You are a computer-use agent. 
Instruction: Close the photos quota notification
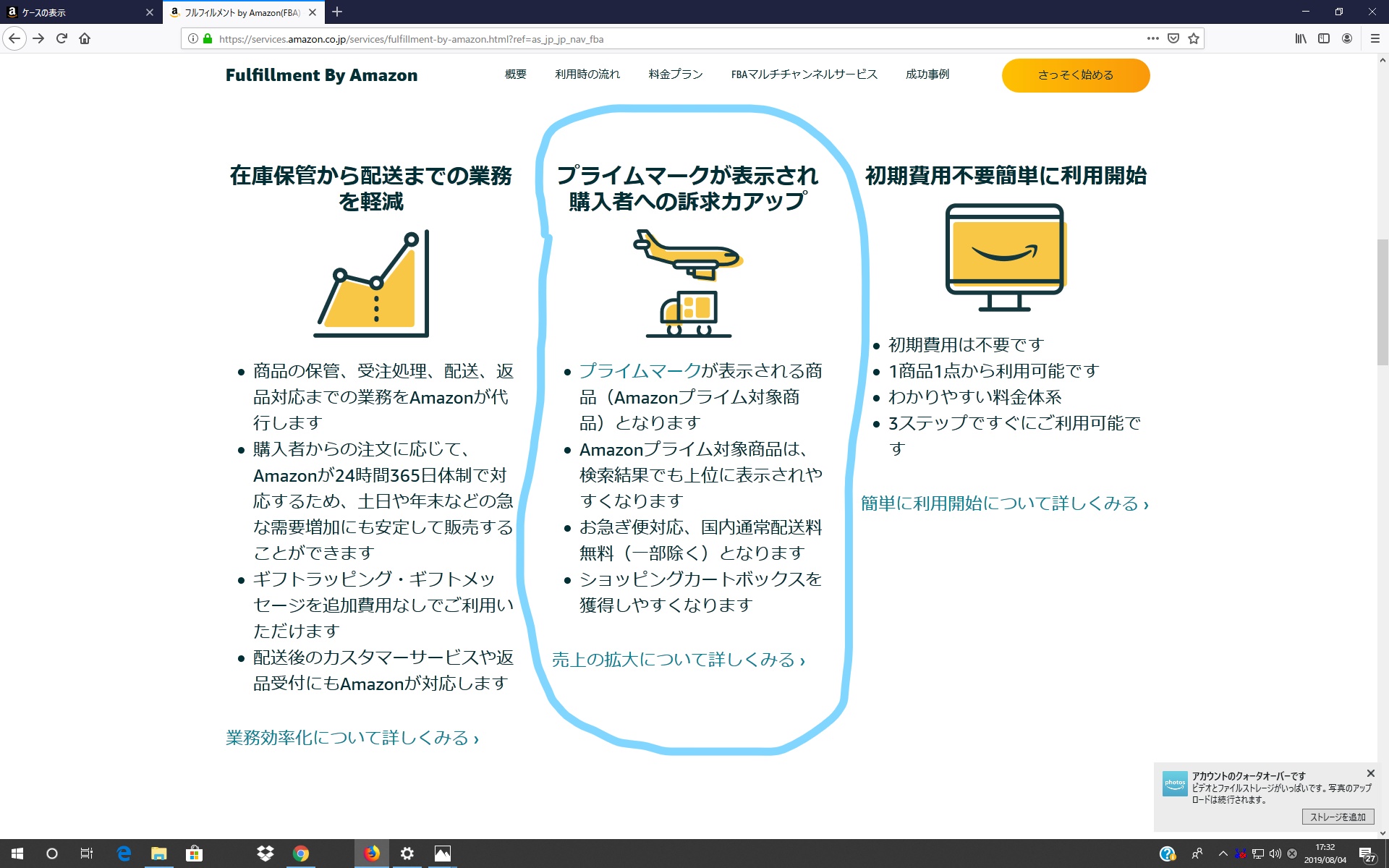[x=1370, y=773]
